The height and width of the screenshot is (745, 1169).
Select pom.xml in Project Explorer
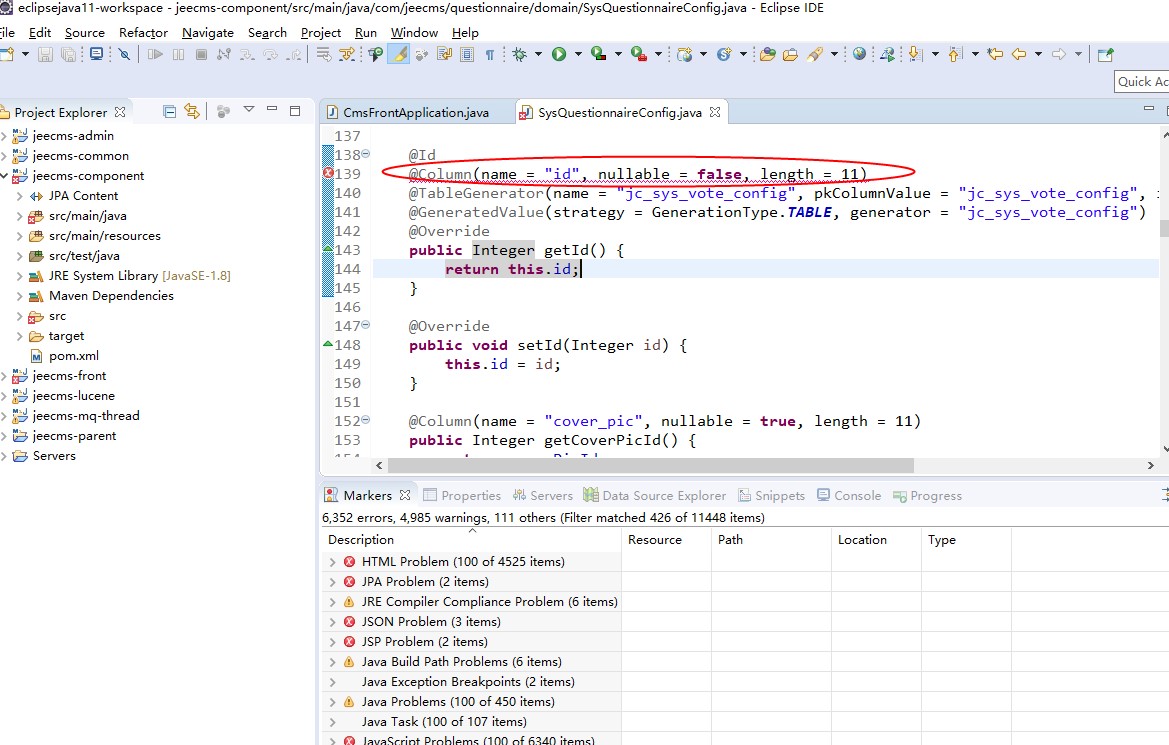(74, 356)
